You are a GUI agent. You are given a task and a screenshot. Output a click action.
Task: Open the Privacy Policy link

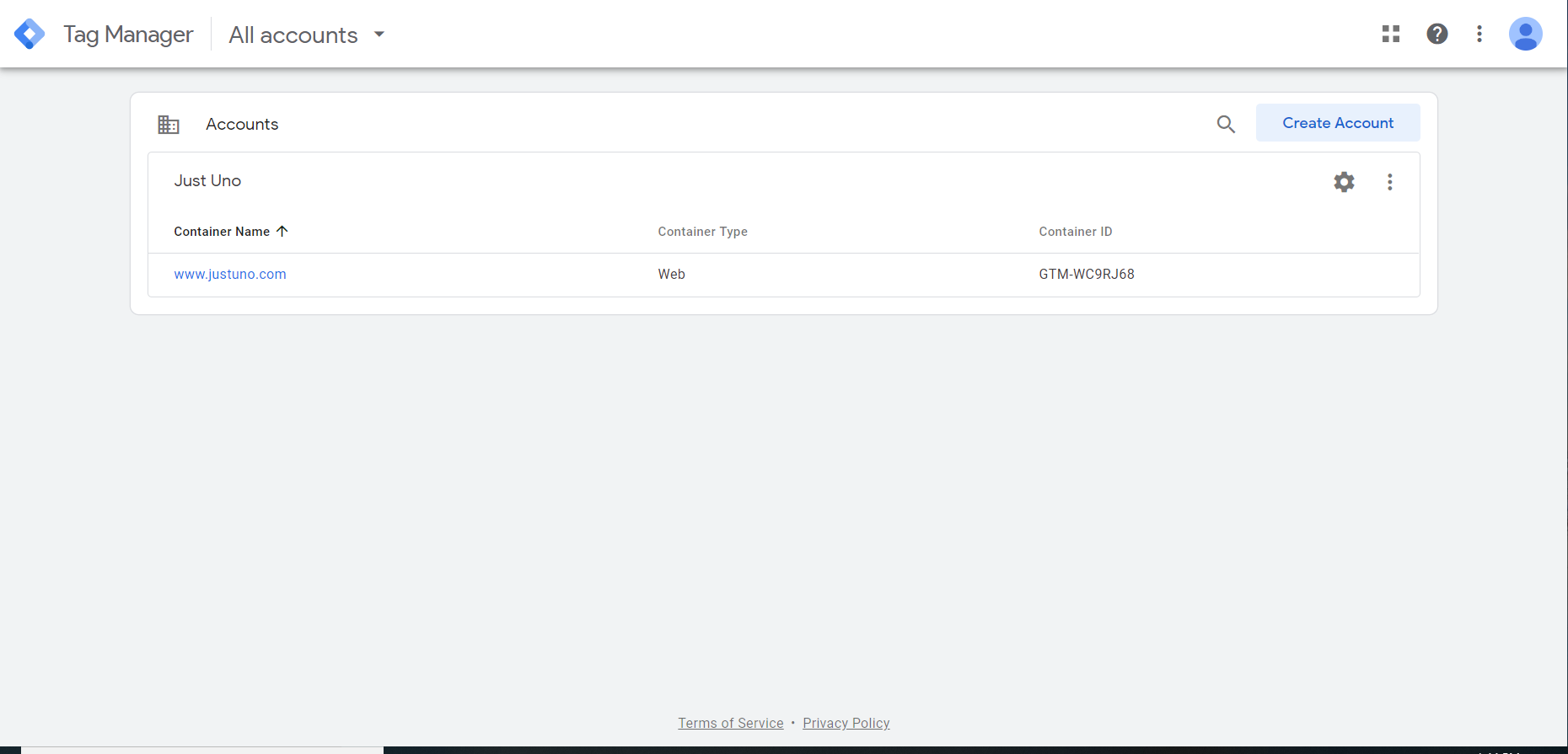point(846,723)
